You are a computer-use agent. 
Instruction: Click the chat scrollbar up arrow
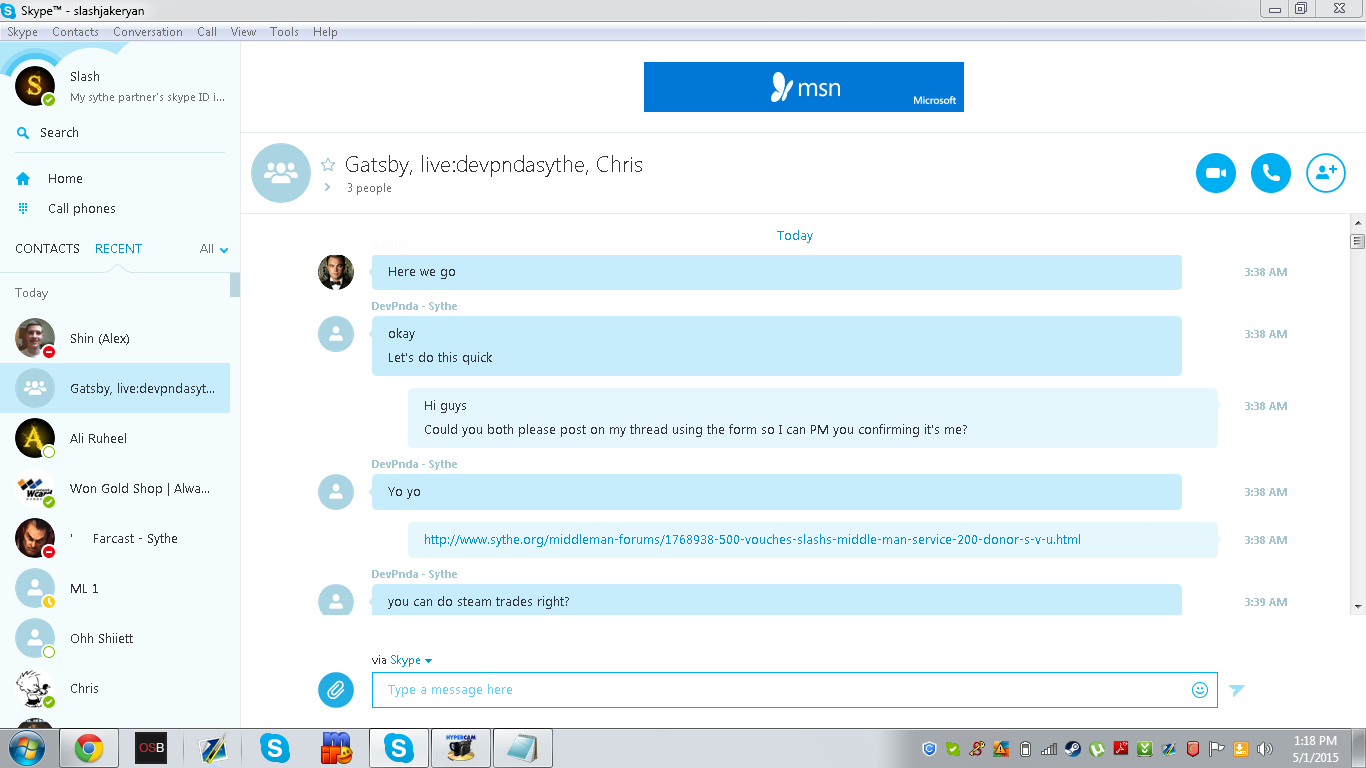point(1357,221)
